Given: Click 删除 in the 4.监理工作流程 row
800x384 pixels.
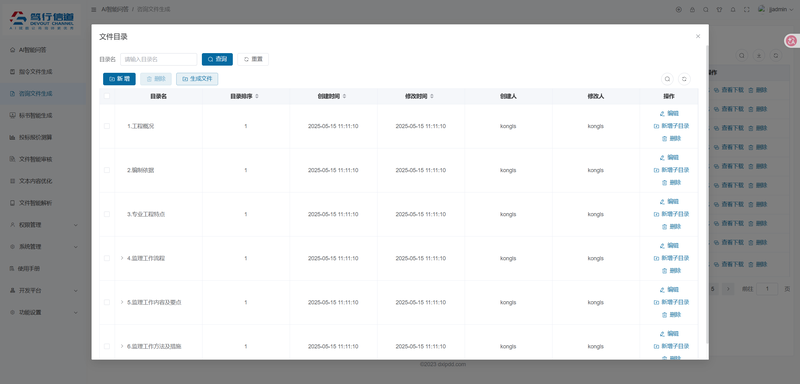Looking at the screenshot, I should pos(671,270).
